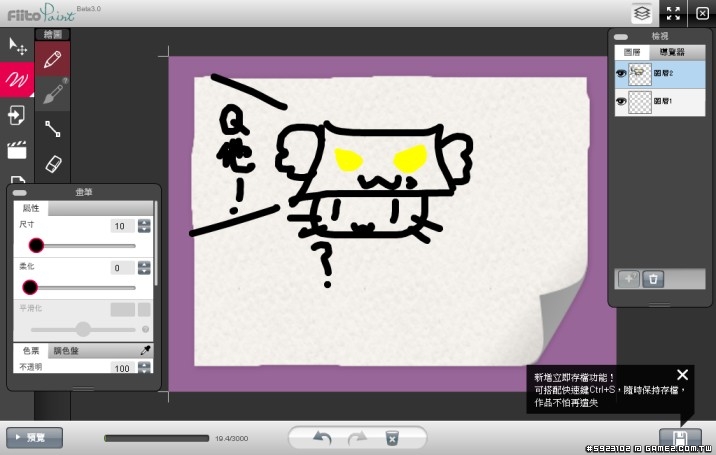Collapse the pencil properties panel
The image size is (716, 455).
20,191
